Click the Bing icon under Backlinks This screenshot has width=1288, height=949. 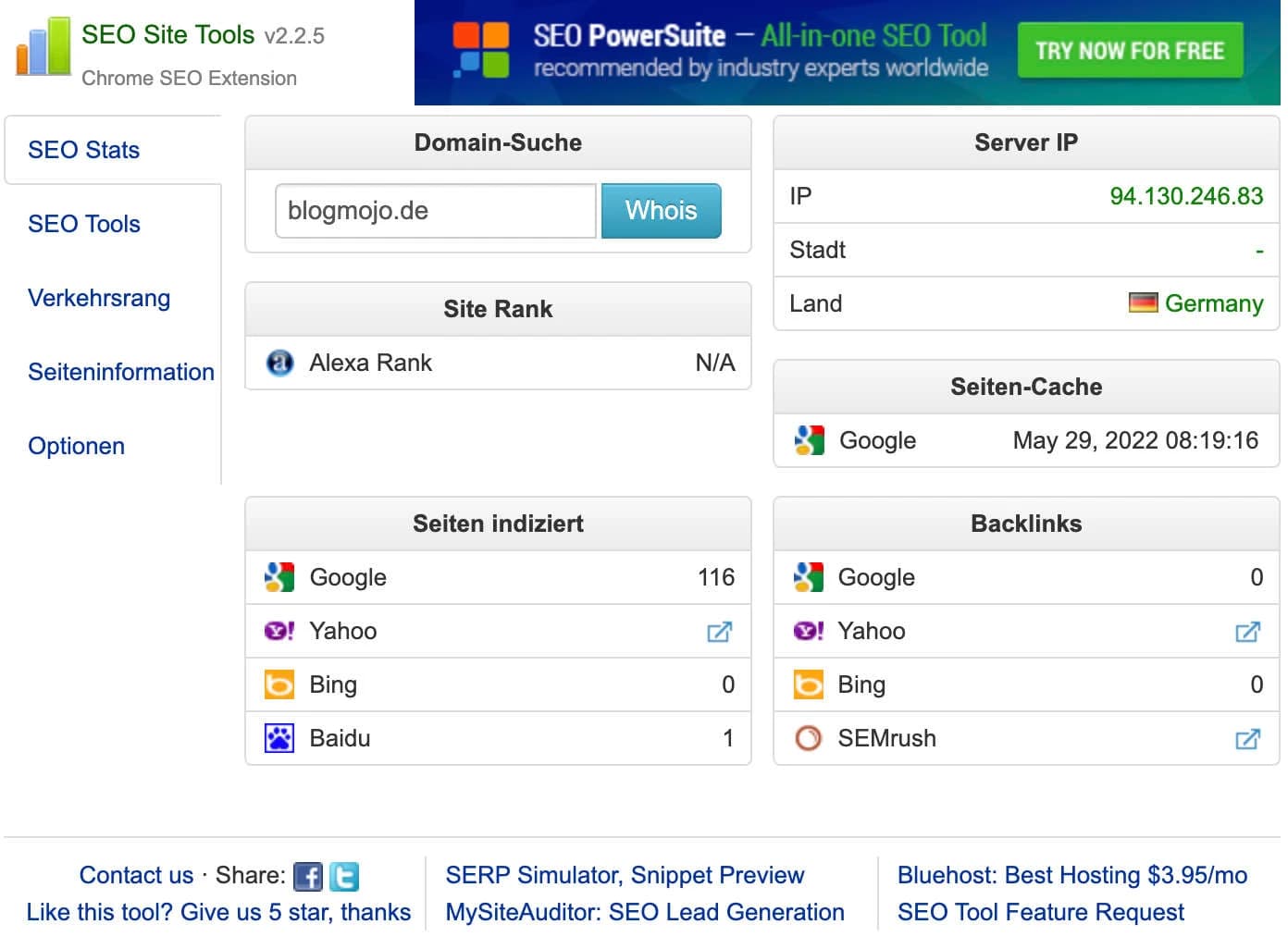808,684
